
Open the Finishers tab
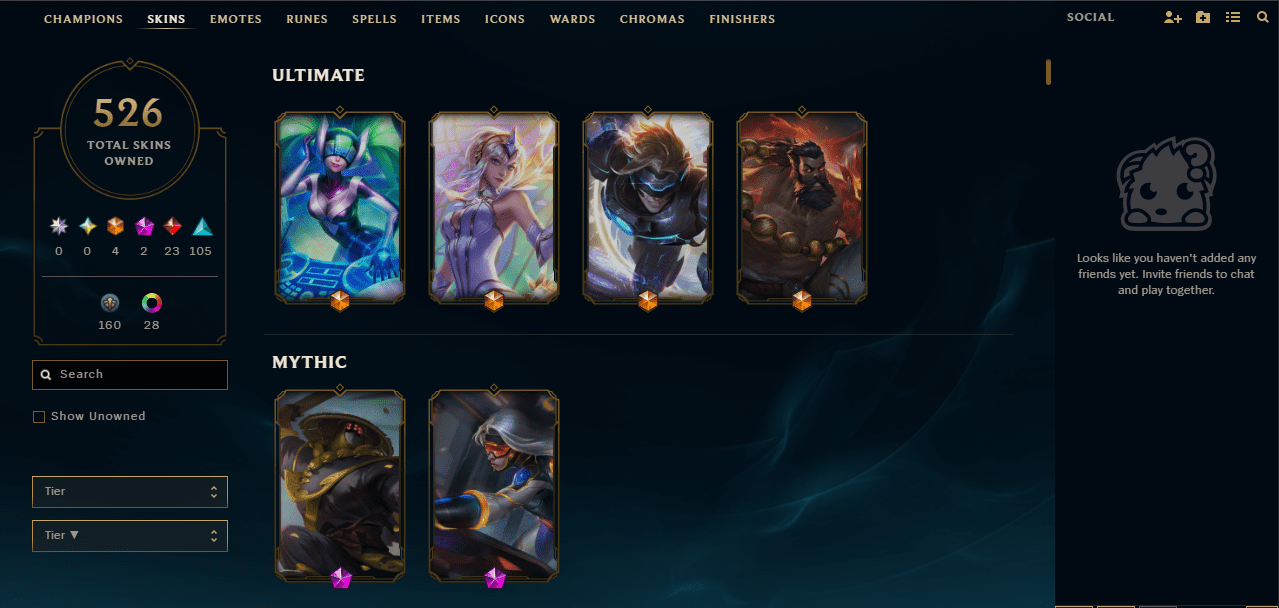click(x=742, y=19)
